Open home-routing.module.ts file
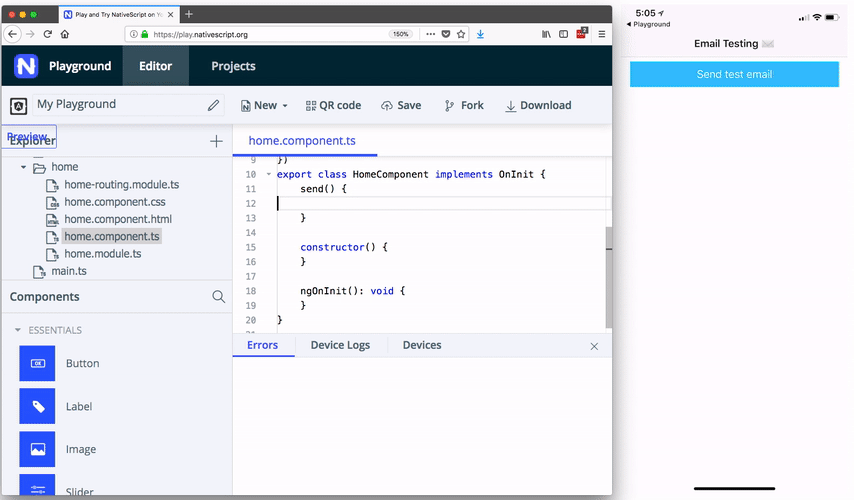This screenshot has width=854, height=500. pos(121,185)
